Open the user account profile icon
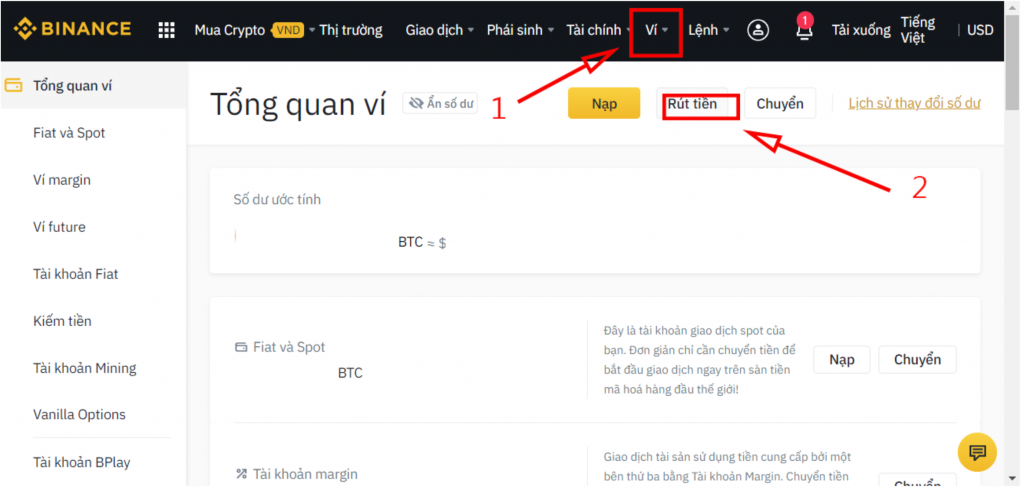 [758, 30]
